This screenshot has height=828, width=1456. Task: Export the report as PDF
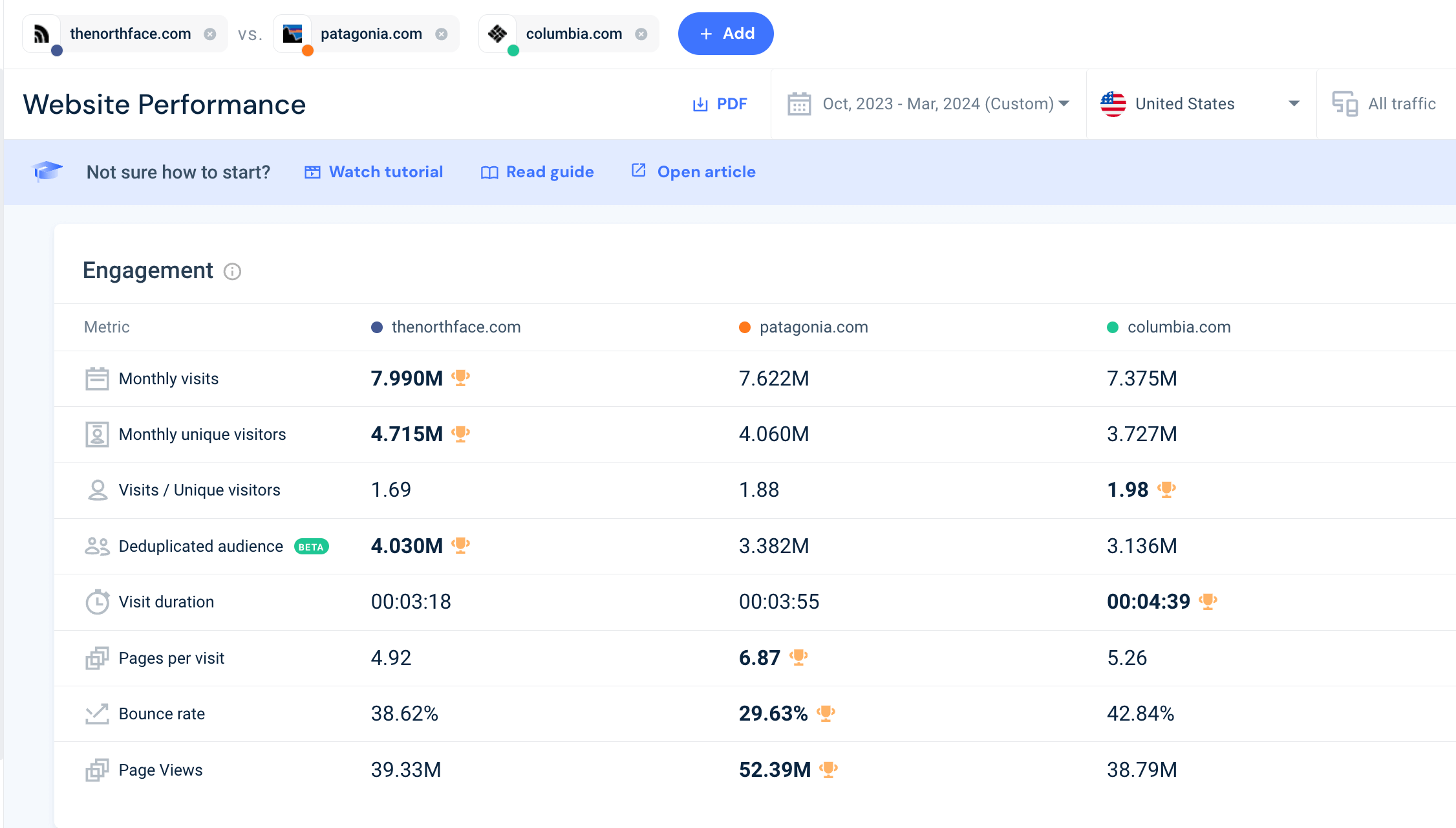click(x=720, y=104)
